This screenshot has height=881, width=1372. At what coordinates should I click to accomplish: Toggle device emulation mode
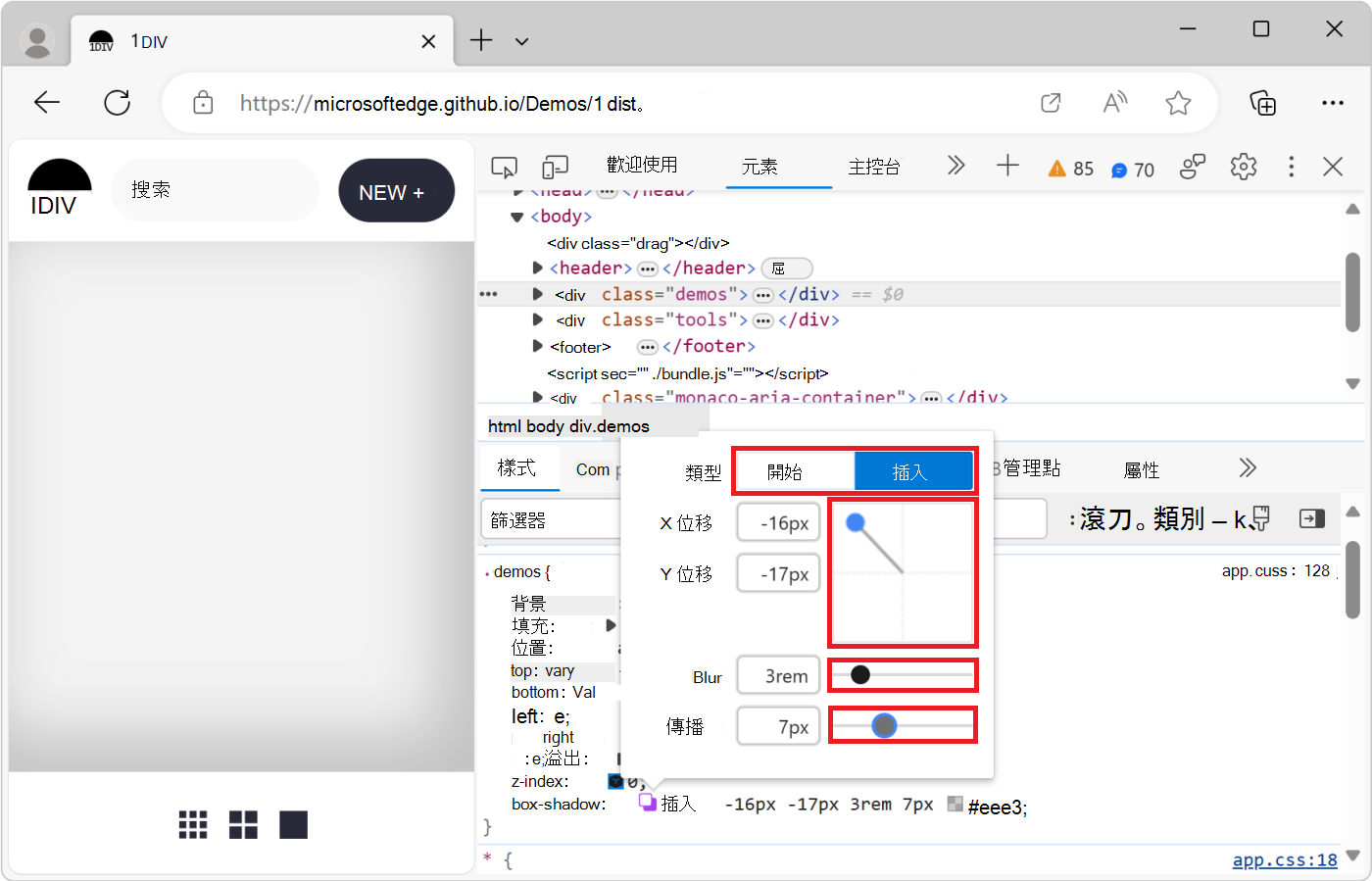pyautogui.click(x=556, y=168)
